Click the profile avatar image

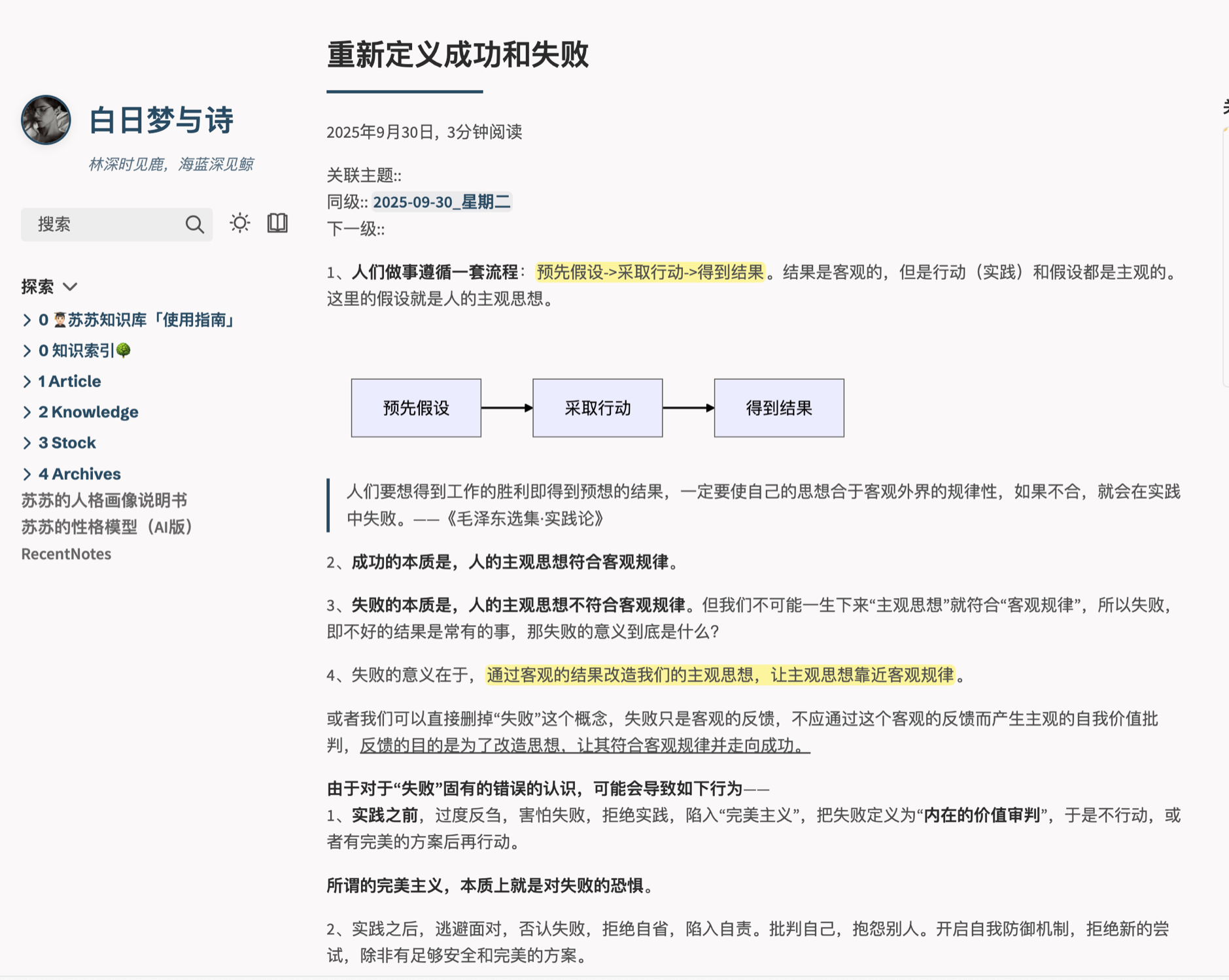click(46, 120)
